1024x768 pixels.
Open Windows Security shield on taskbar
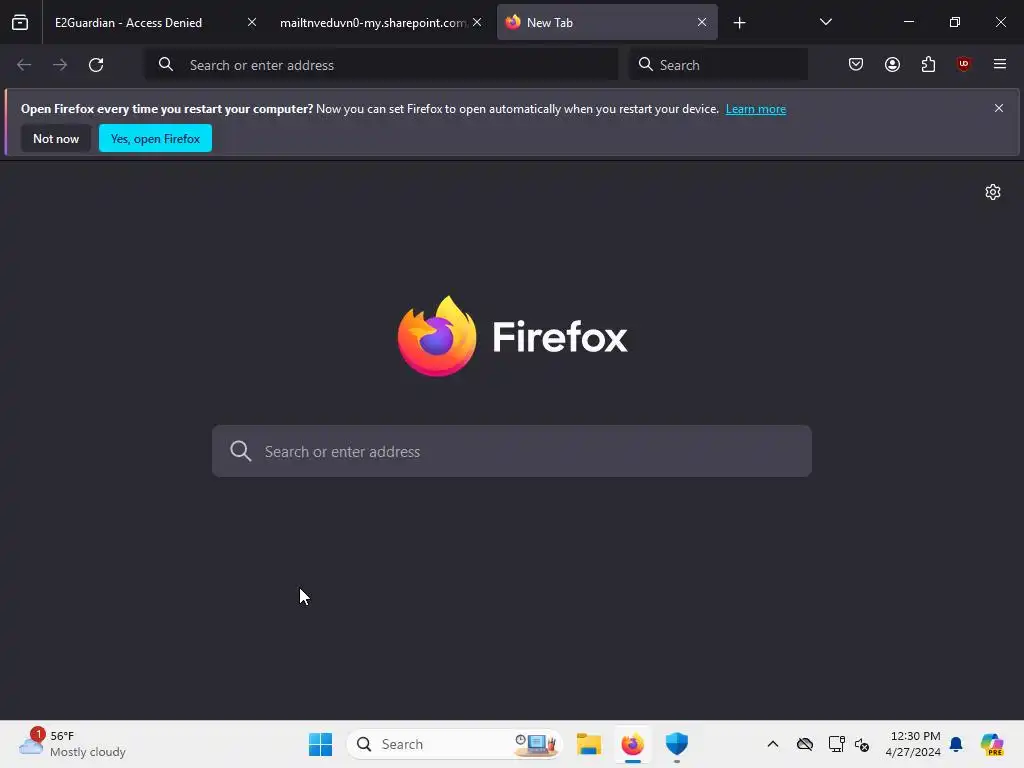pos(677,744)
